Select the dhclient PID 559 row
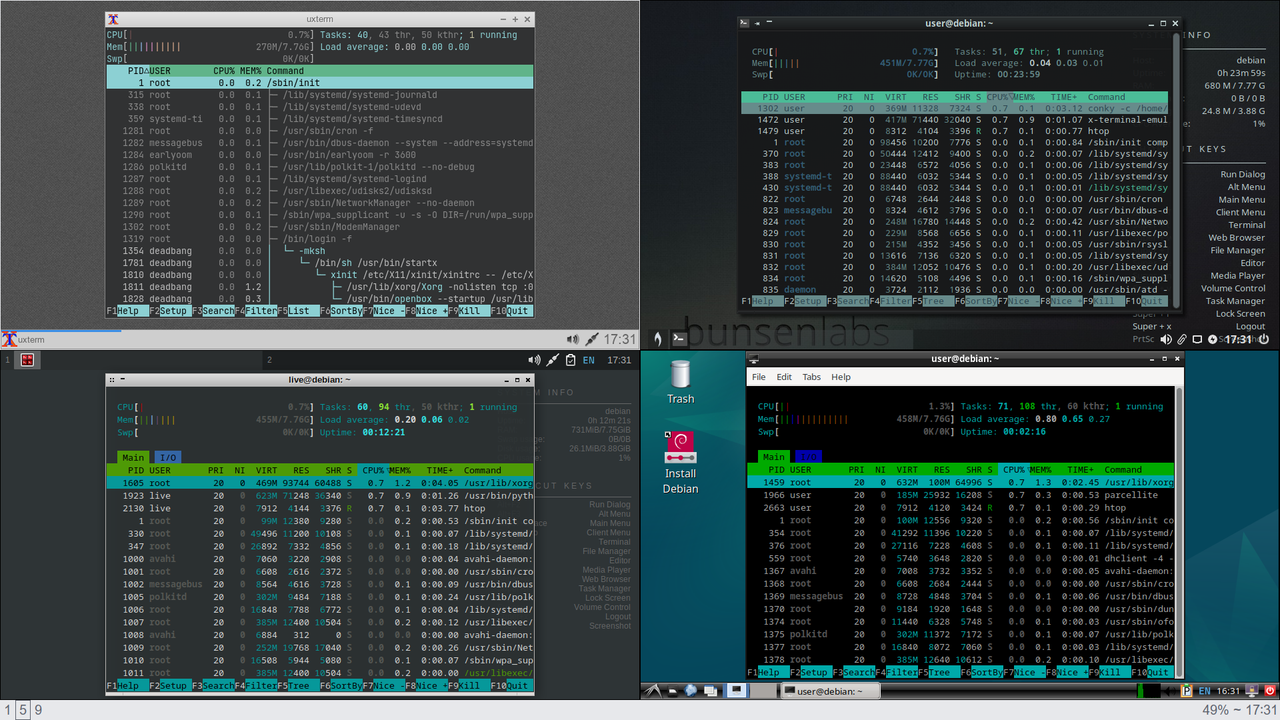The height and width of the screenshot is (720, 1280). click(959, 558)
